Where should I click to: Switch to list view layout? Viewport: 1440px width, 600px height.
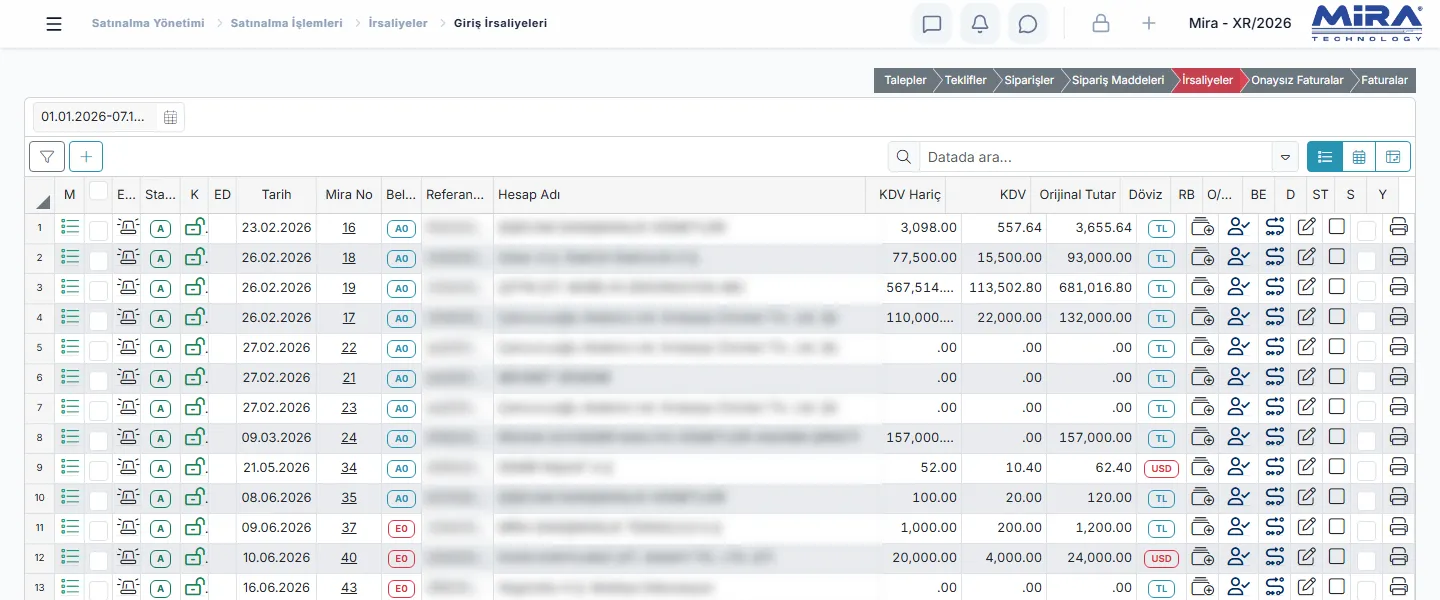(1325, 157)
